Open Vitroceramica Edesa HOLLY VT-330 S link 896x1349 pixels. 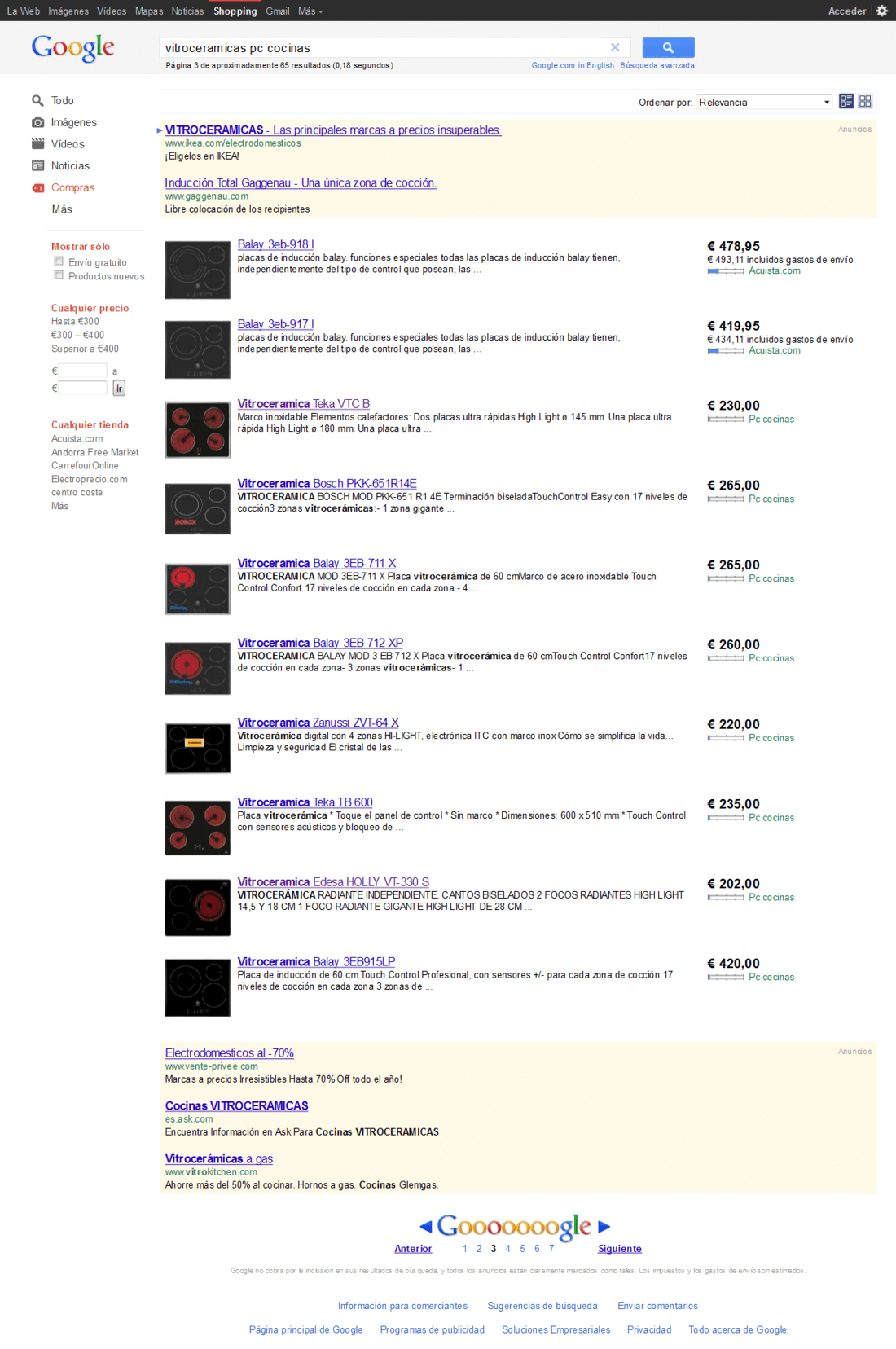coord(333,881)
